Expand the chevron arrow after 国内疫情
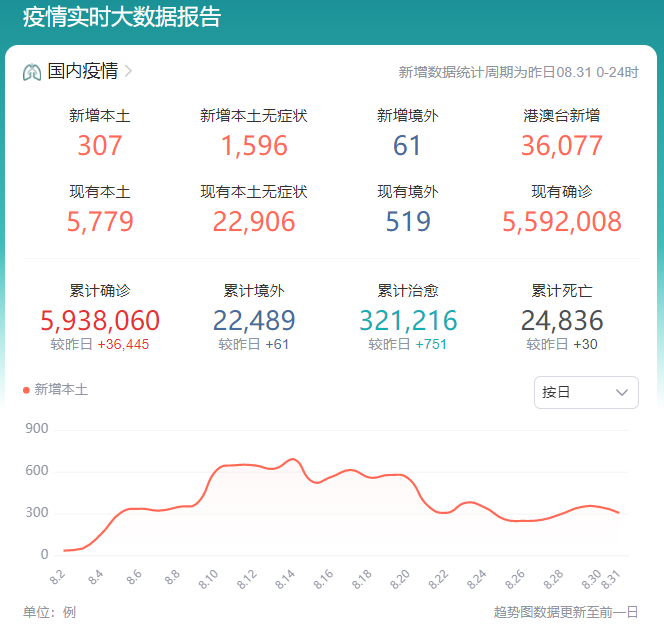The width and height of the screenshot is (664, 630). (x=128, y=71)
